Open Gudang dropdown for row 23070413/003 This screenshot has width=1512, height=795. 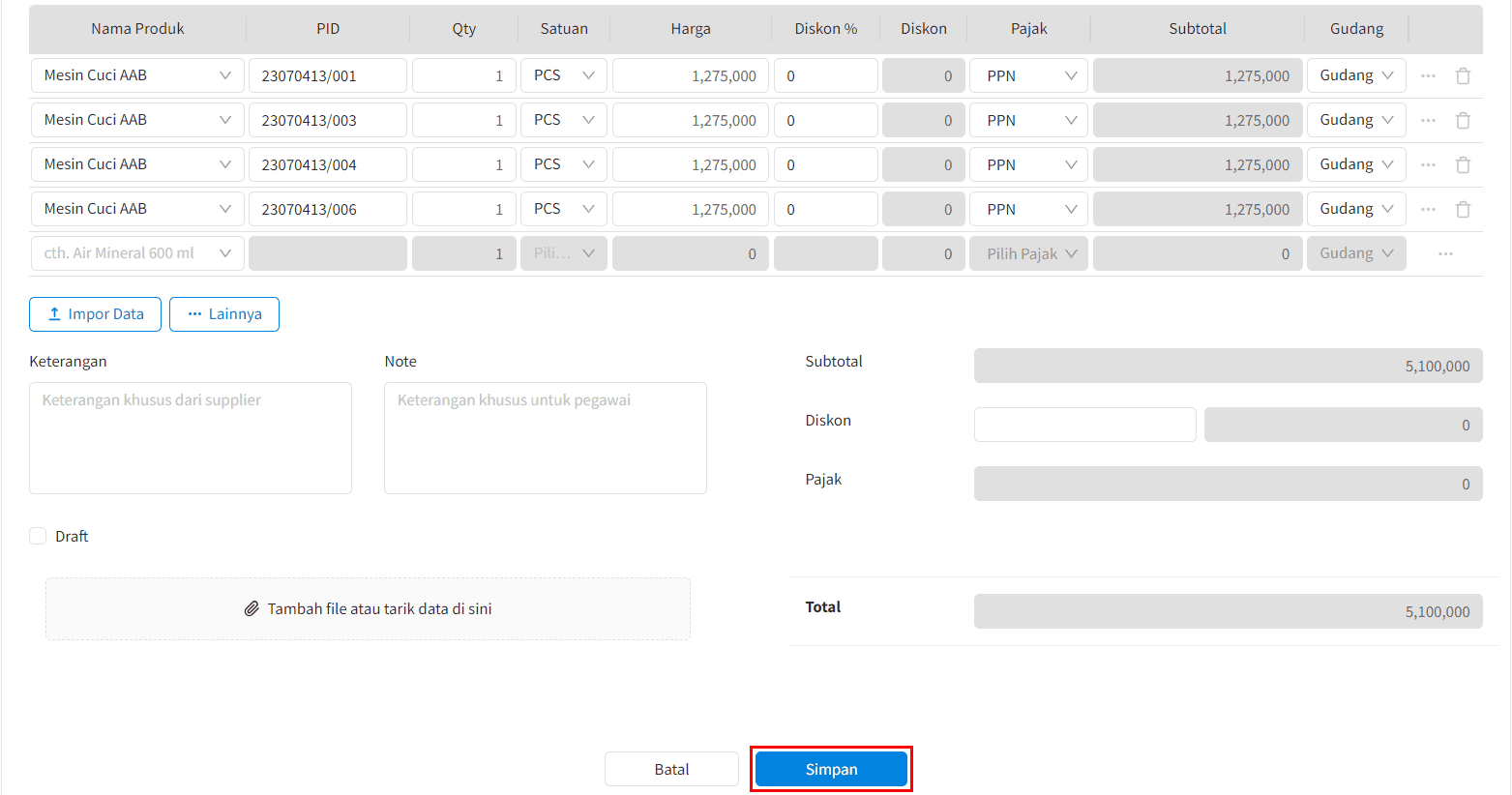pyautogui.click(x=1356, y=120)
